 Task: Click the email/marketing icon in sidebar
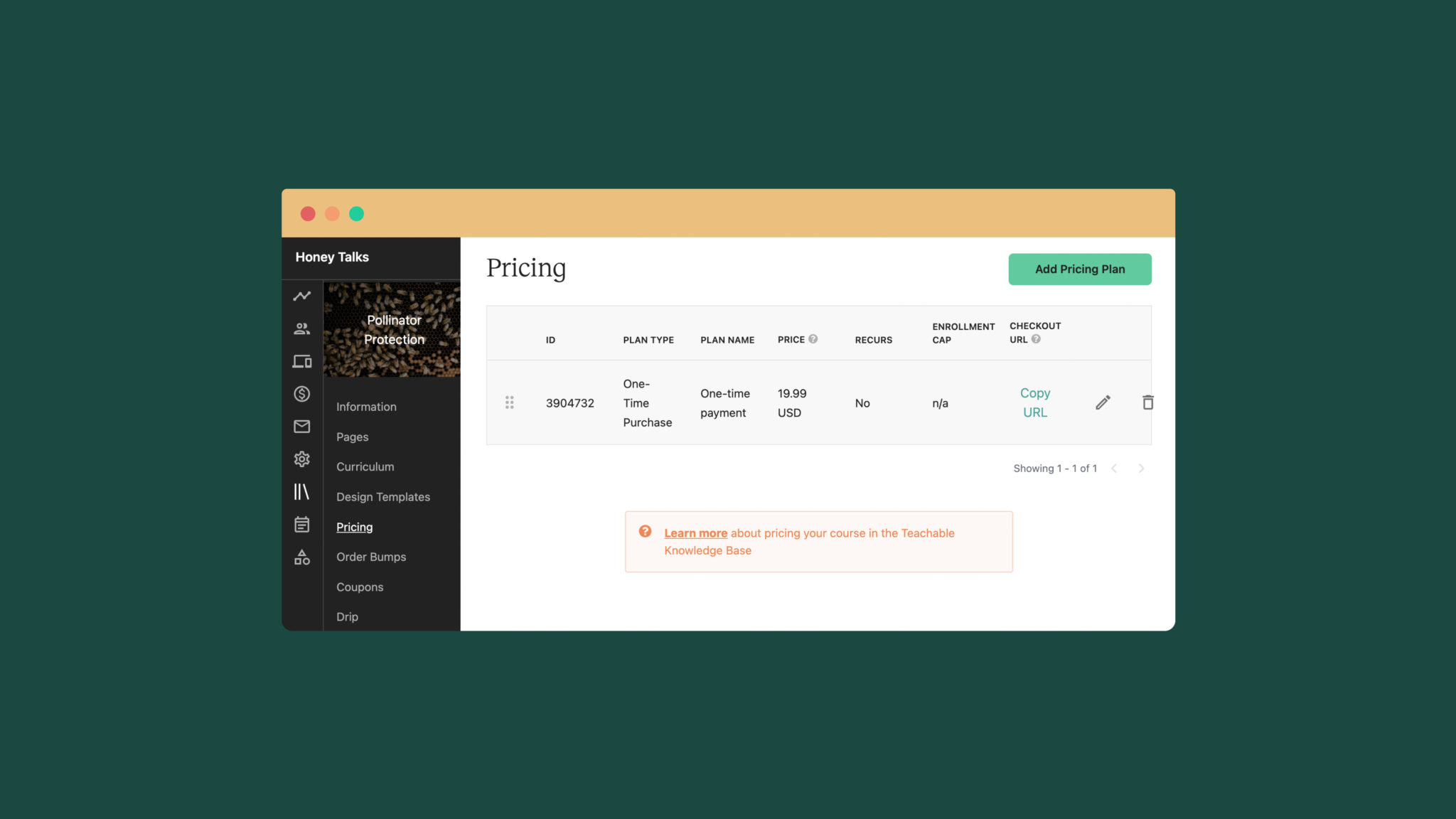[300, 426]
